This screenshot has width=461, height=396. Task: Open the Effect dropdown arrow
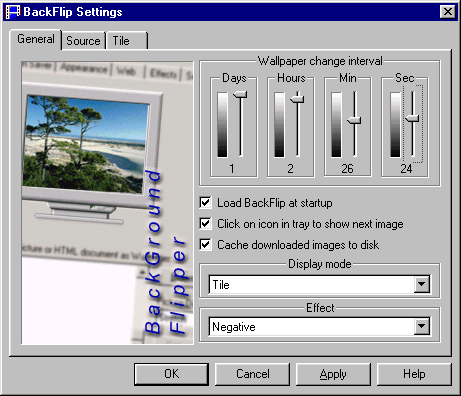[x=422, y=326]
